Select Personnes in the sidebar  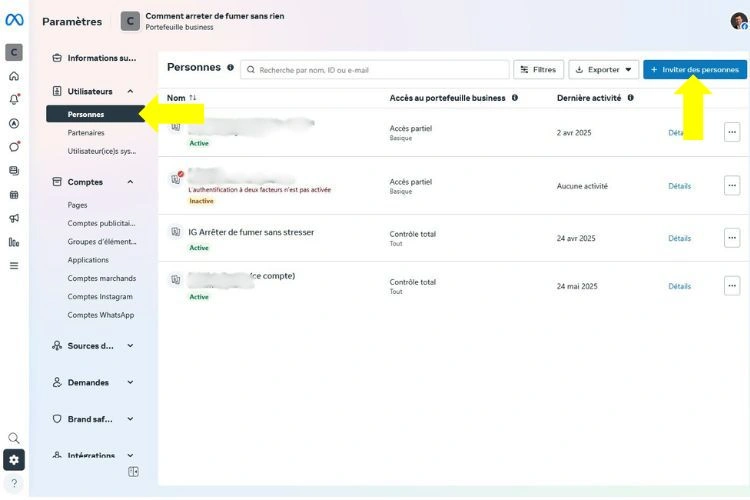[x=95, y=114]
